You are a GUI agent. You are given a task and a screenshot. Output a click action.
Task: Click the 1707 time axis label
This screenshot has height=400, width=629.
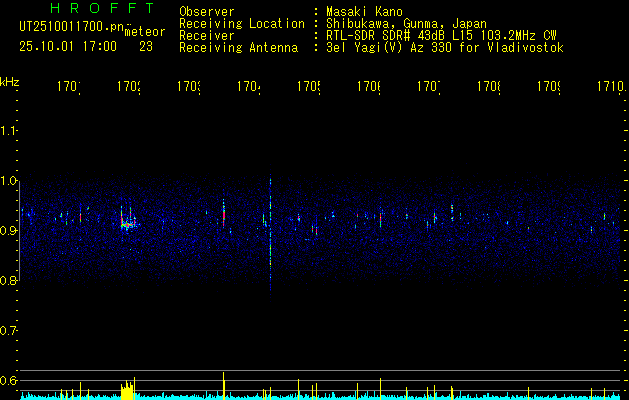click(429, 86)
